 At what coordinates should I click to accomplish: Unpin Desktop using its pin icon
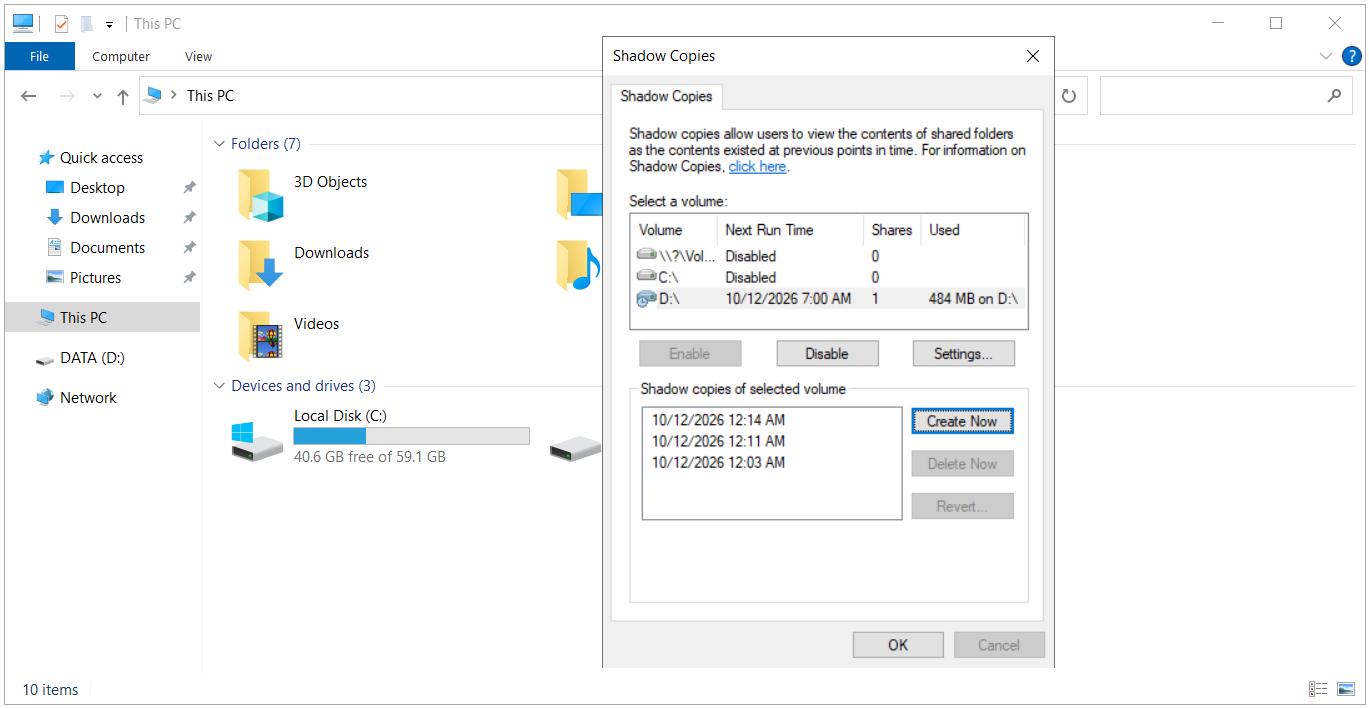click(189, 188)
